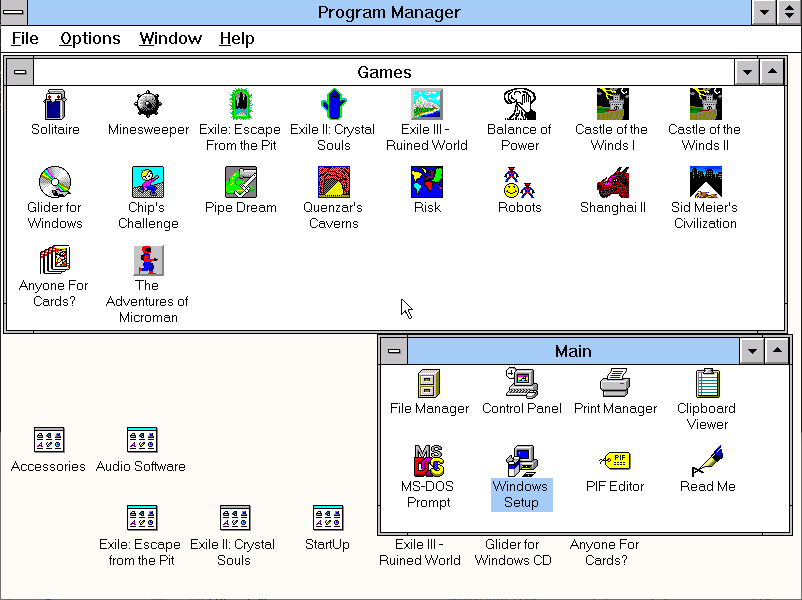Select Chip's Challenge icon

point(148,182)
